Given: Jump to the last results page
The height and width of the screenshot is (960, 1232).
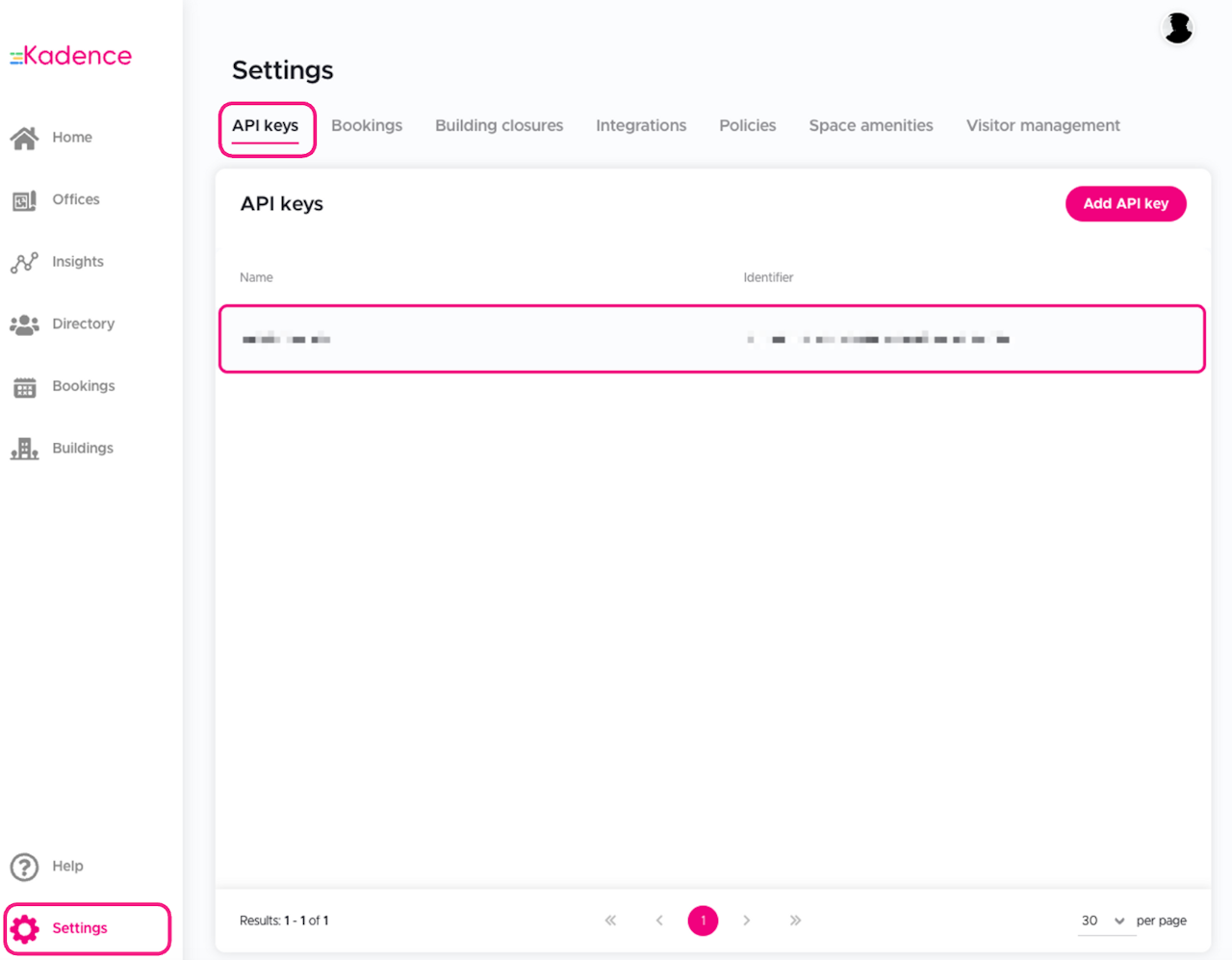Looking at the screenshot, I should (795, 921).
